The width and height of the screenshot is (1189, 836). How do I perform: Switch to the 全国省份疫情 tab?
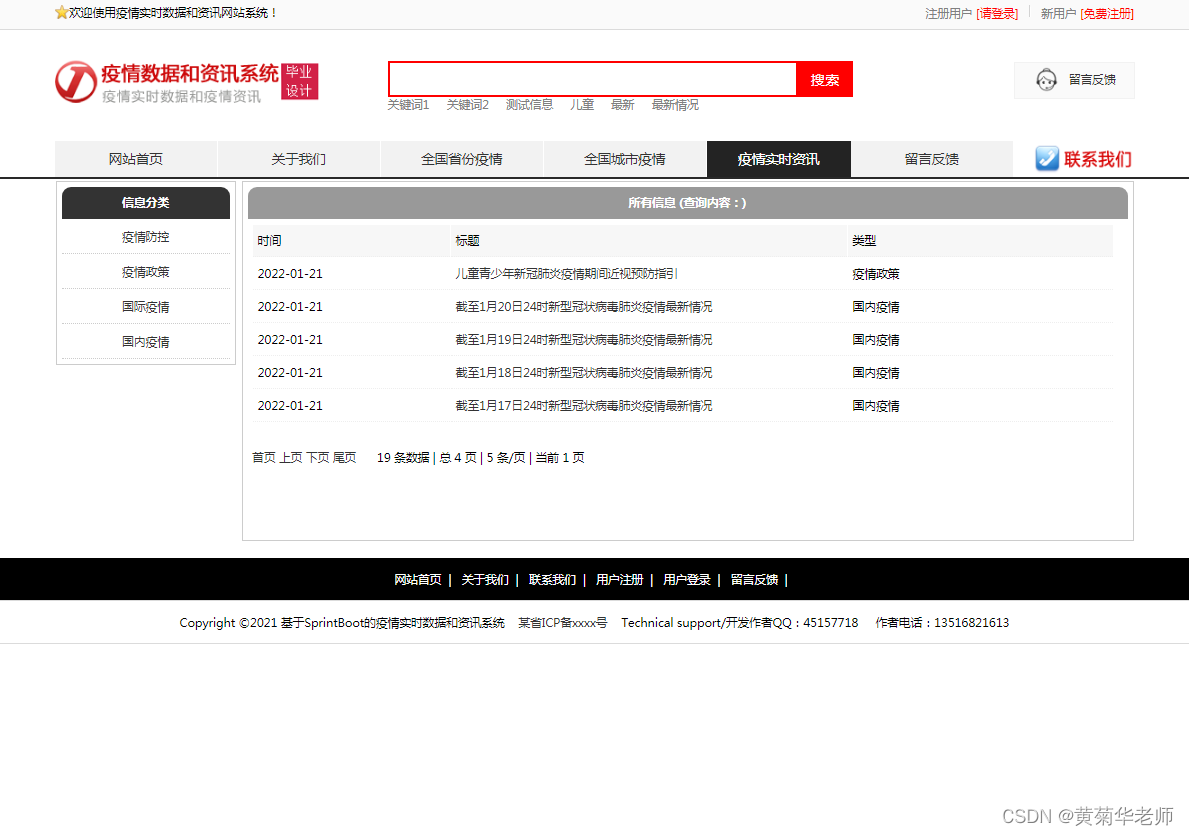[x=461, y=158]
